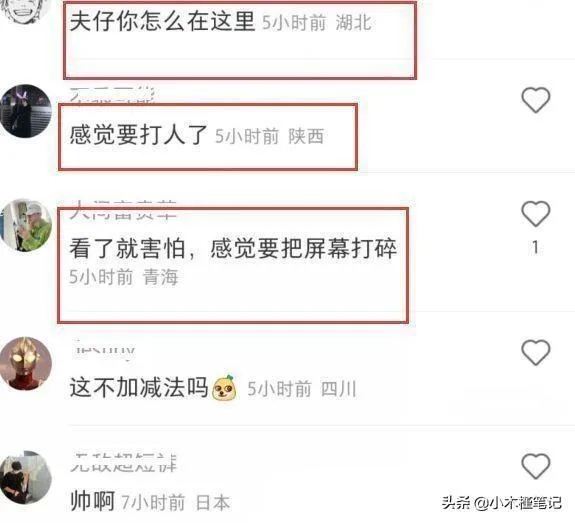Tap the heart icon next to "帅啊"
The image size is (575, 523).
(x=536, y=466)
